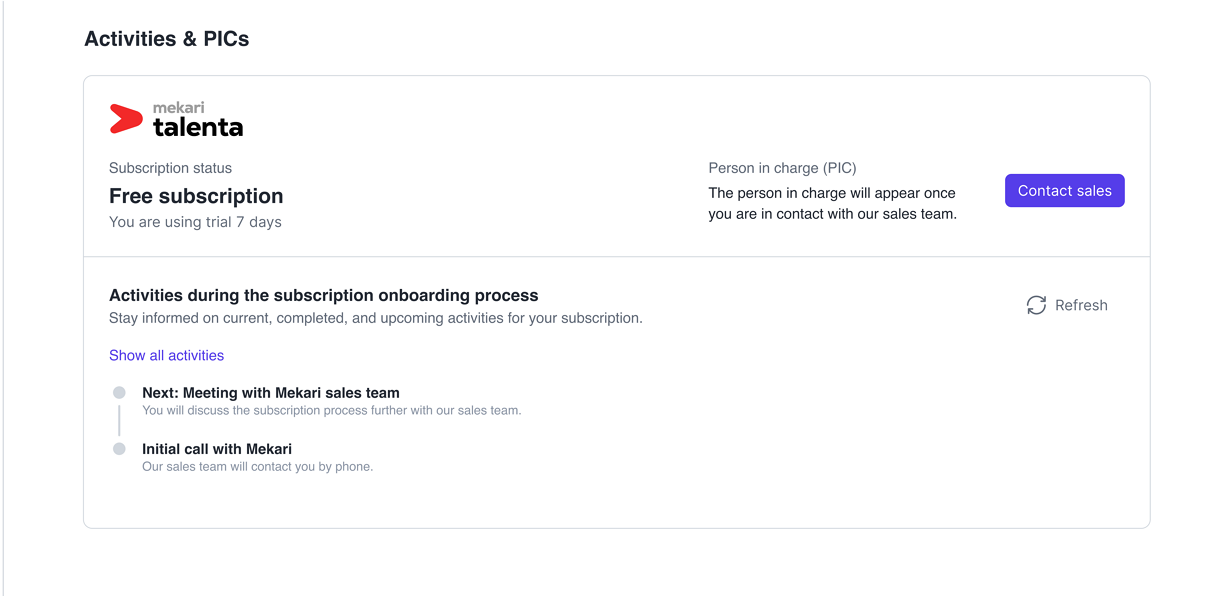Click the talenta wordmark in the logo
Image resolution: width=1228 pixels, height=596 pixels.
(x=198, y=127)
